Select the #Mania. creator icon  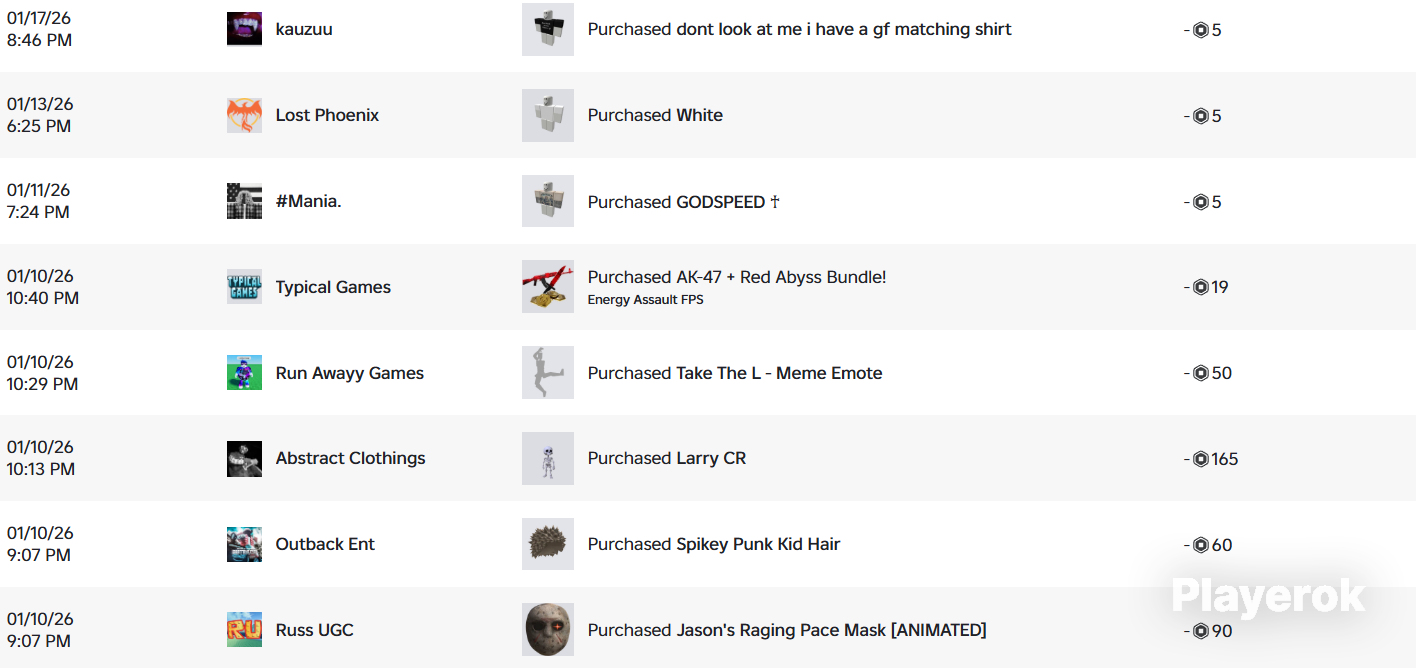(244, 201)
